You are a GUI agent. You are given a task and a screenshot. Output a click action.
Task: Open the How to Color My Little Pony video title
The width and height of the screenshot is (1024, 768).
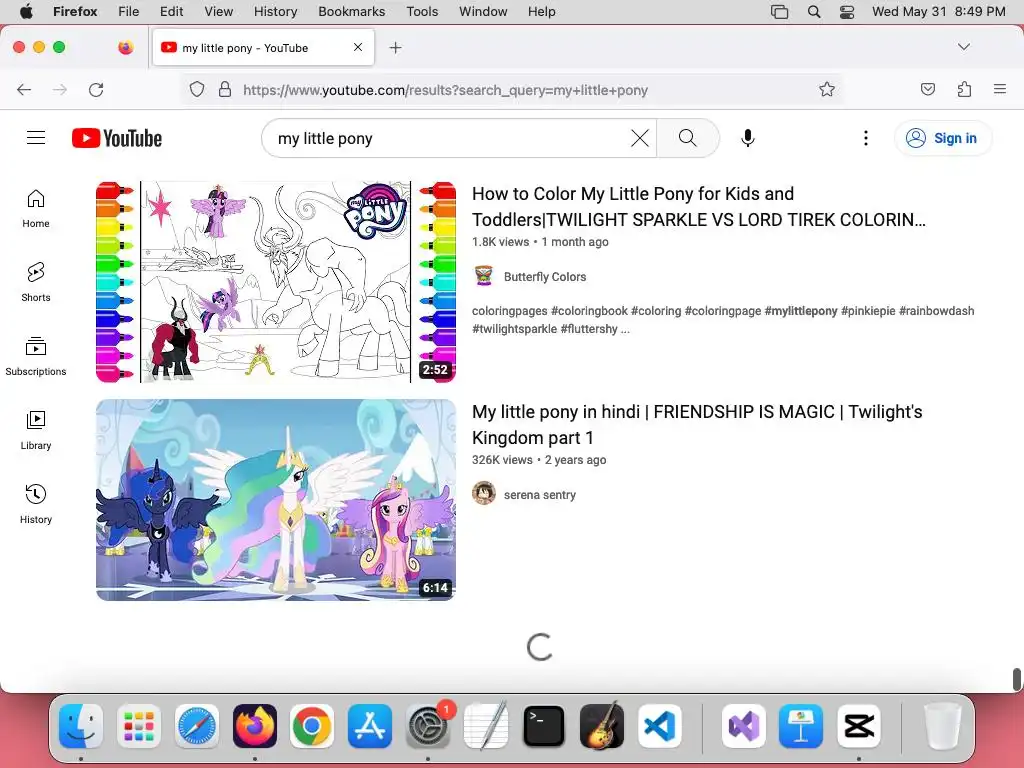[699, 206]
